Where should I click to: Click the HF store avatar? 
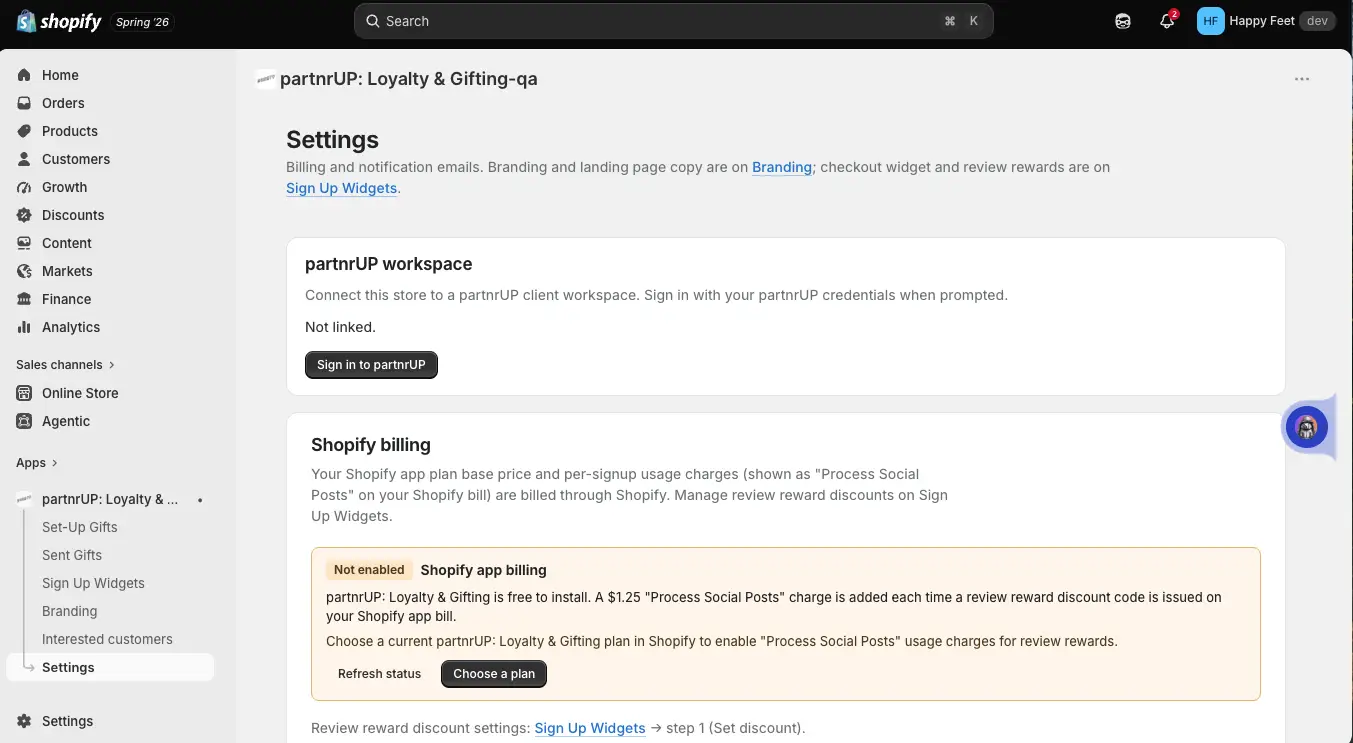click(x=1211, y=21)
